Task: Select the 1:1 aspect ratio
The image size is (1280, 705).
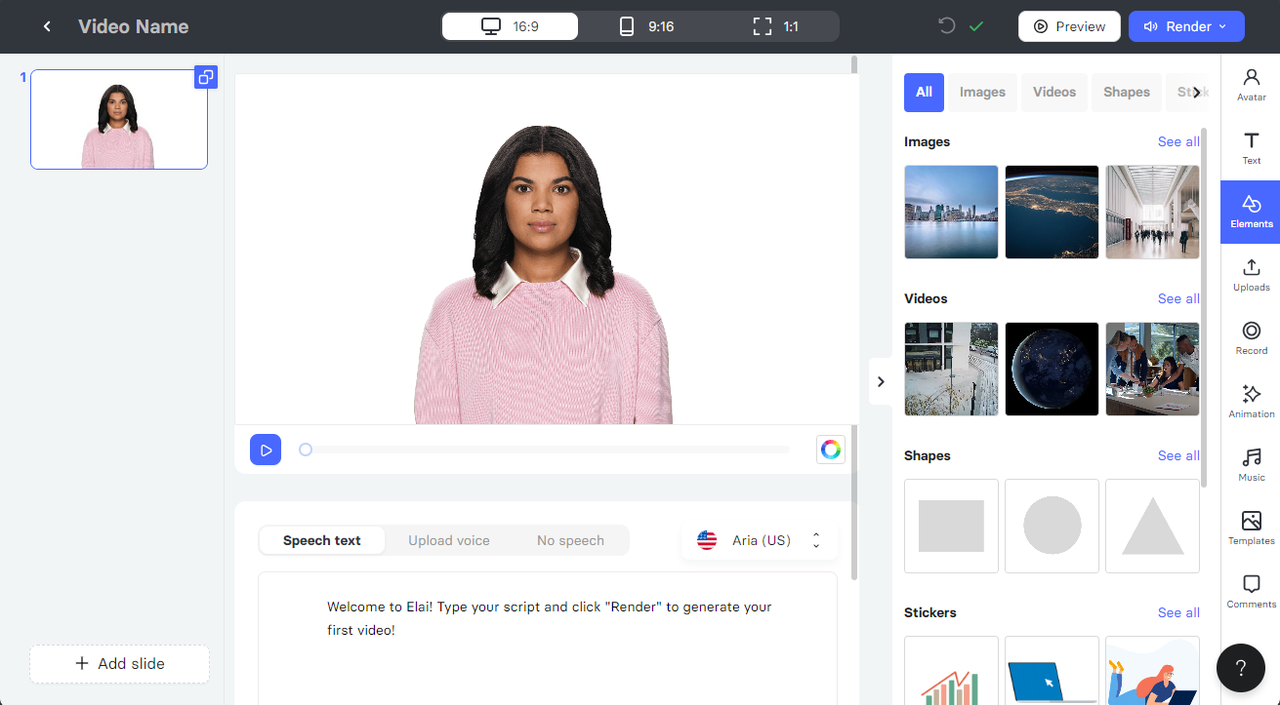Action: tap(775, 27)
